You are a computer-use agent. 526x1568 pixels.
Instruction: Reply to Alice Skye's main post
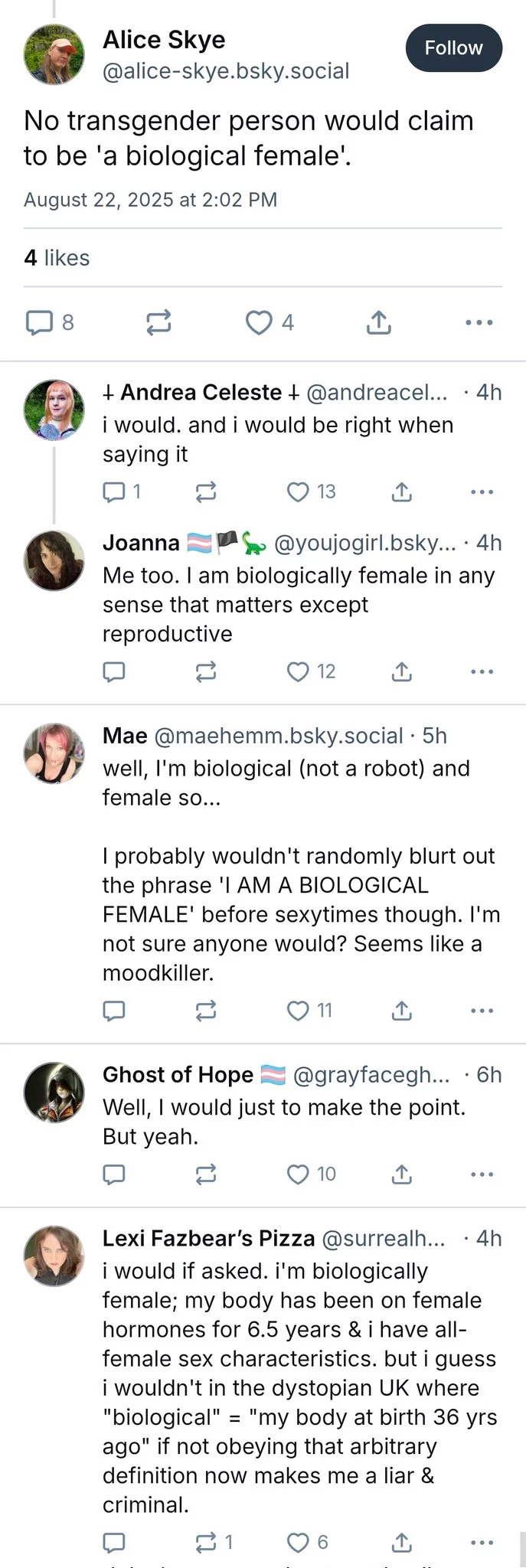click(x=39, y=322)
